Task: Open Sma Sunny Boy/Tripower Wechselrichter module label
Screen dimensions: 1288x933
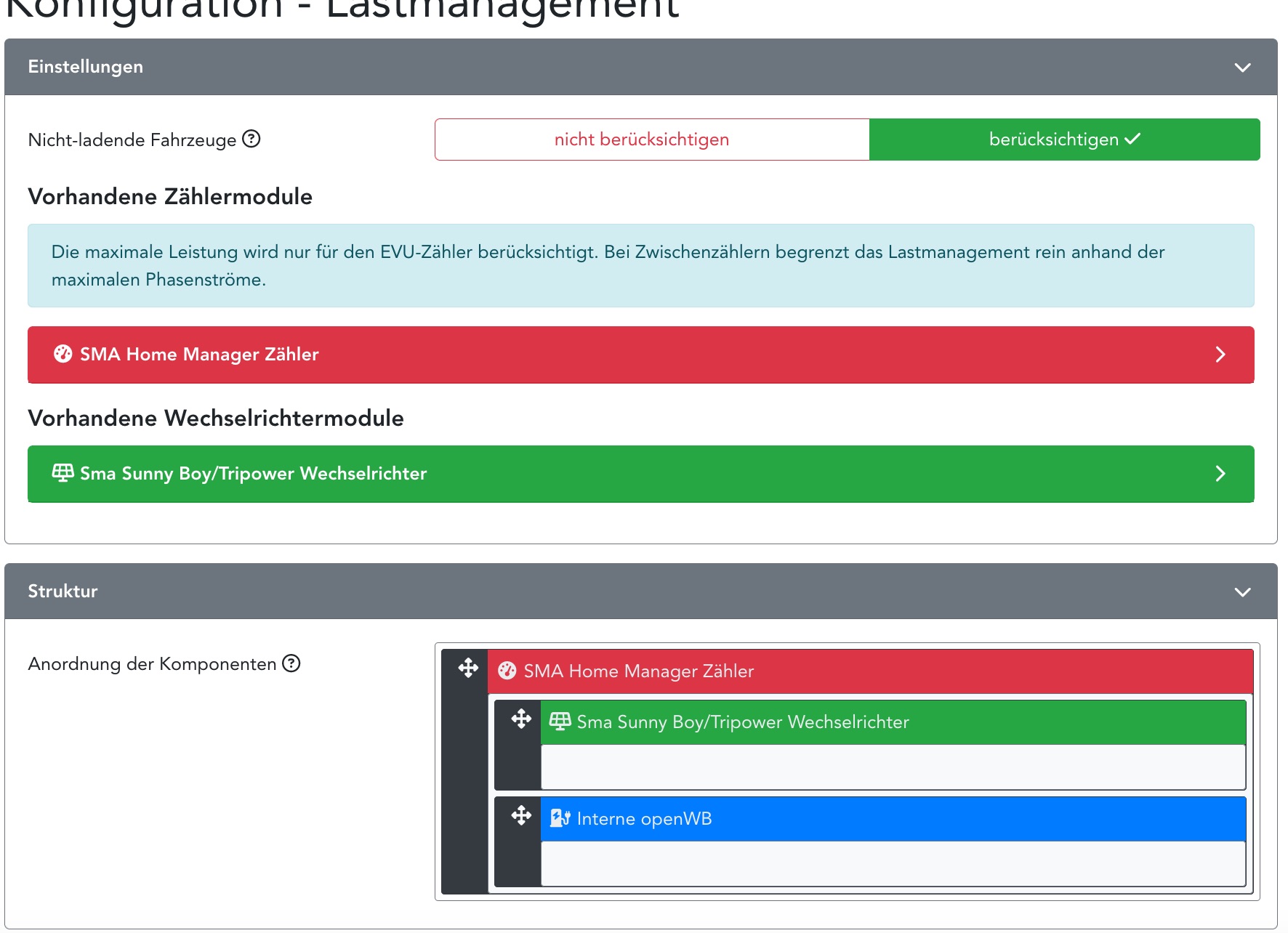Action: 253,474
